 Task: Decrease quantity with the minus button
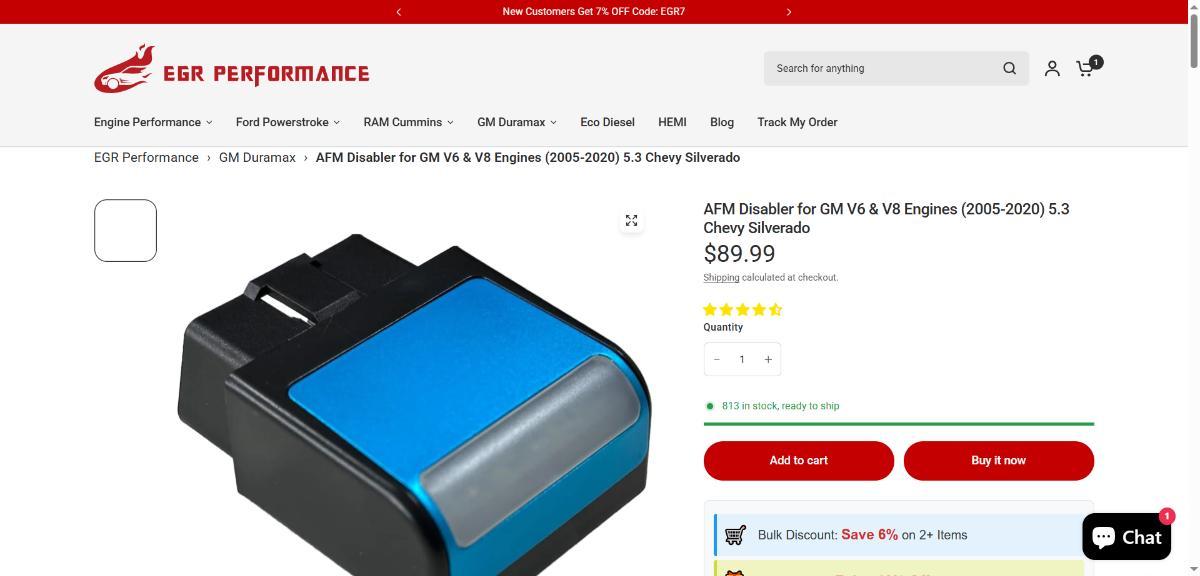click(x=717, y=359)
